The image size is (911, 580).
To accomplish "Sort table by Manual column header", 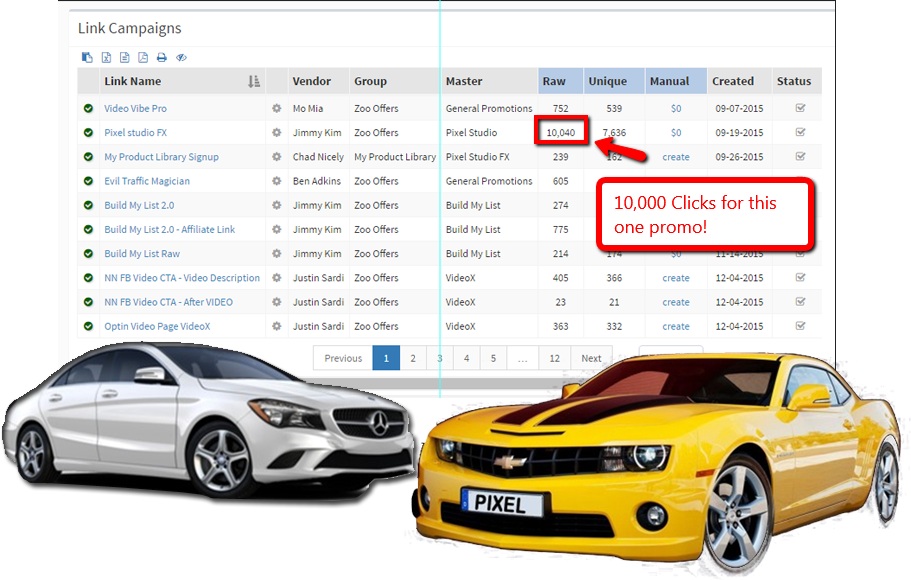I will (x=676, y=81).
